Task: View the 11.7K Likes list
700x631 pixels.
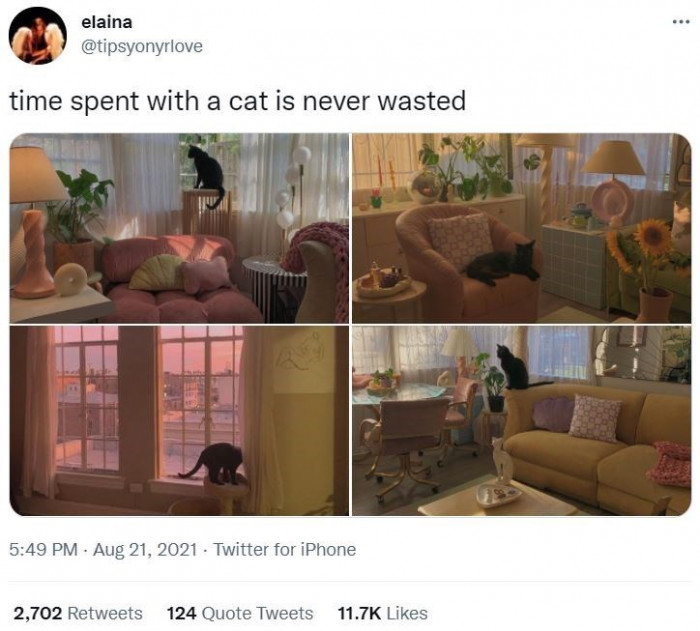Action: click(383, 613)
